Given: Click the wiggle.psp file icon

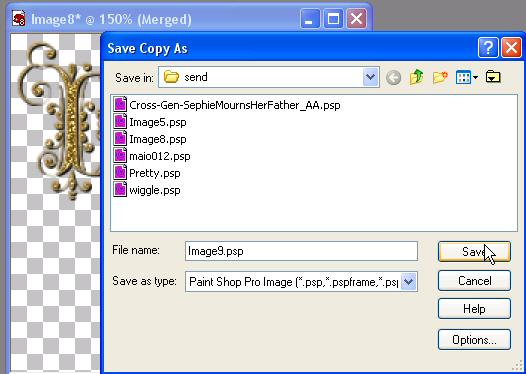Looking at the screenshot, I should pyautogui.click(x=120, y=190).
